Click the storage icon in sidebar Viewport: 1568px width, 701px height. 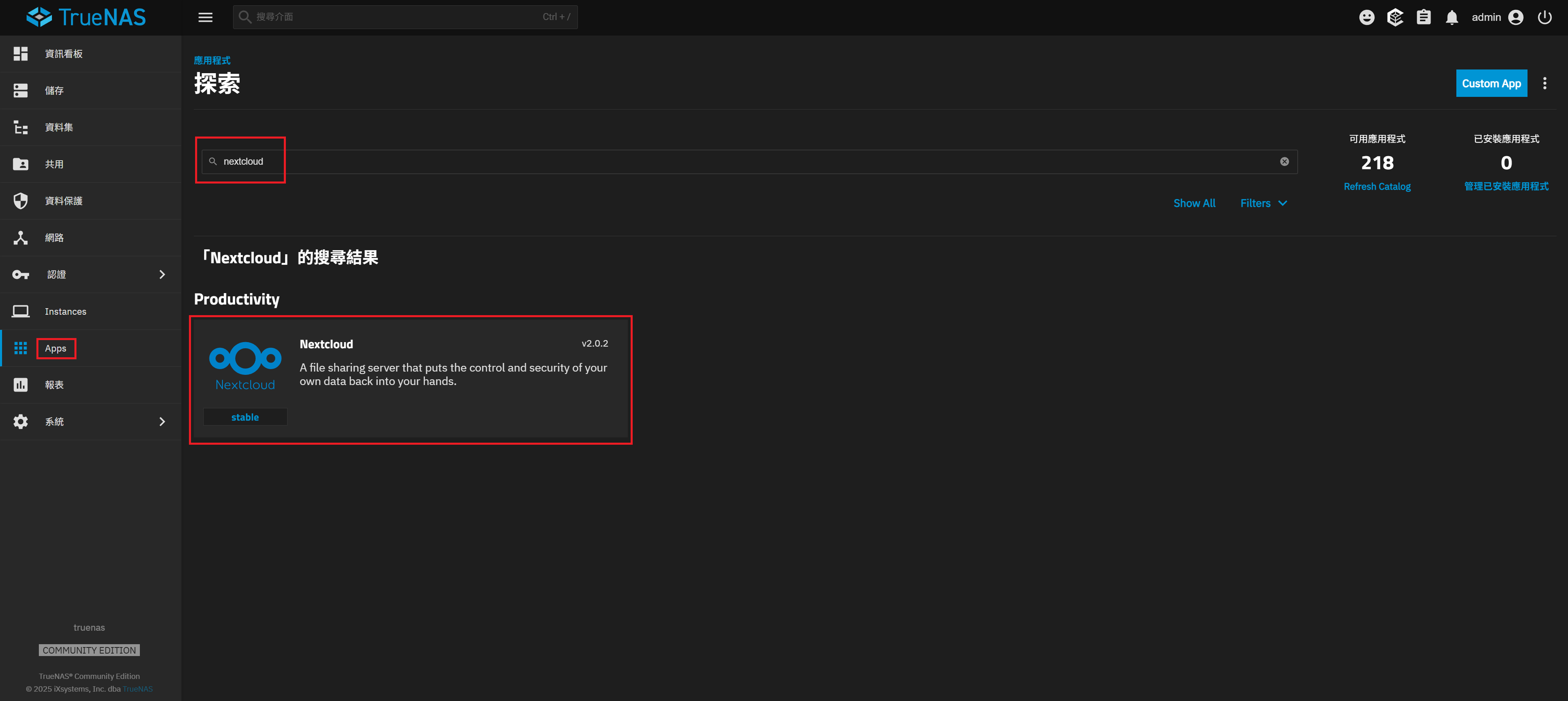coord(21,90)
